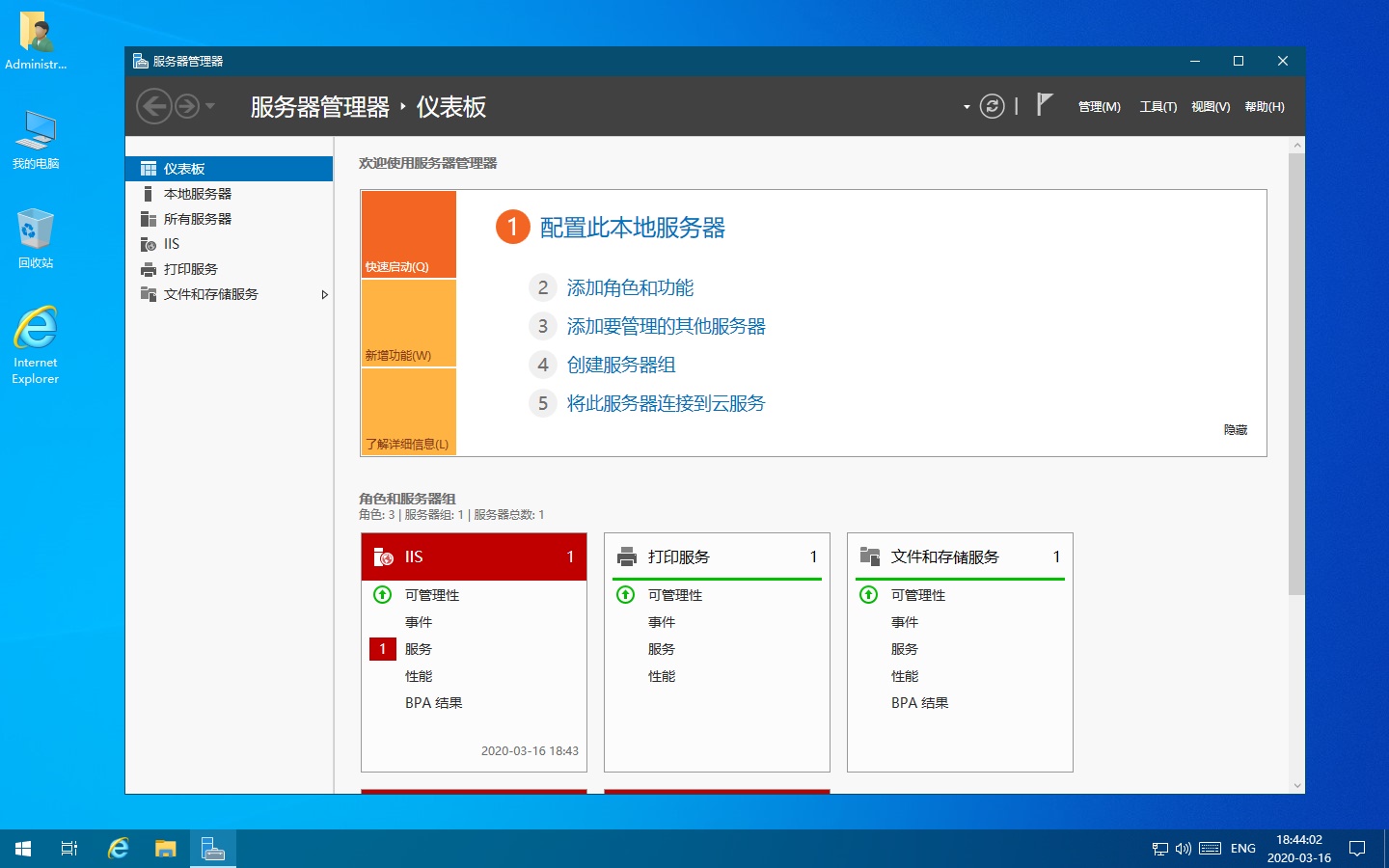This screenshot has height=868, width=1389.
Task: Open the navigation history dropdown arrow
Action: click(x=210, y=106)
